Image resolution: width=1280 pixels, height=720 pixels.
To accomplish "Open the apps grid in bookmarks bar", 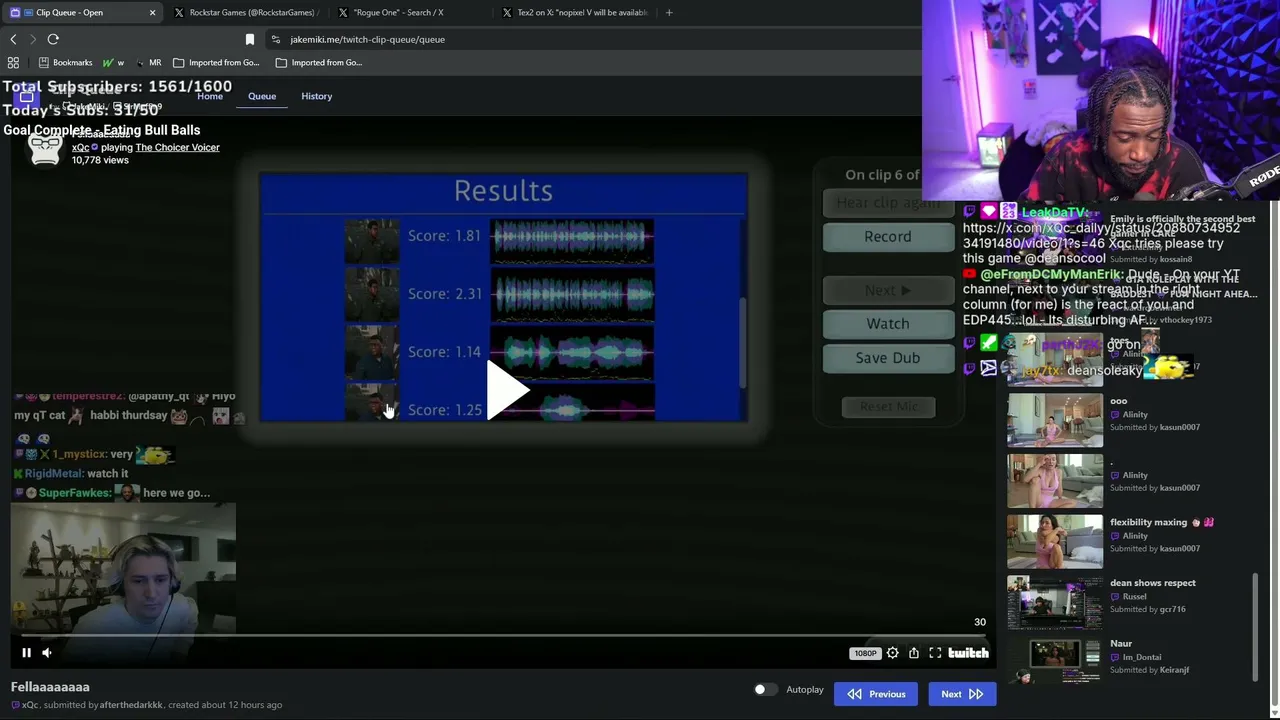I will tap(13, 62).
